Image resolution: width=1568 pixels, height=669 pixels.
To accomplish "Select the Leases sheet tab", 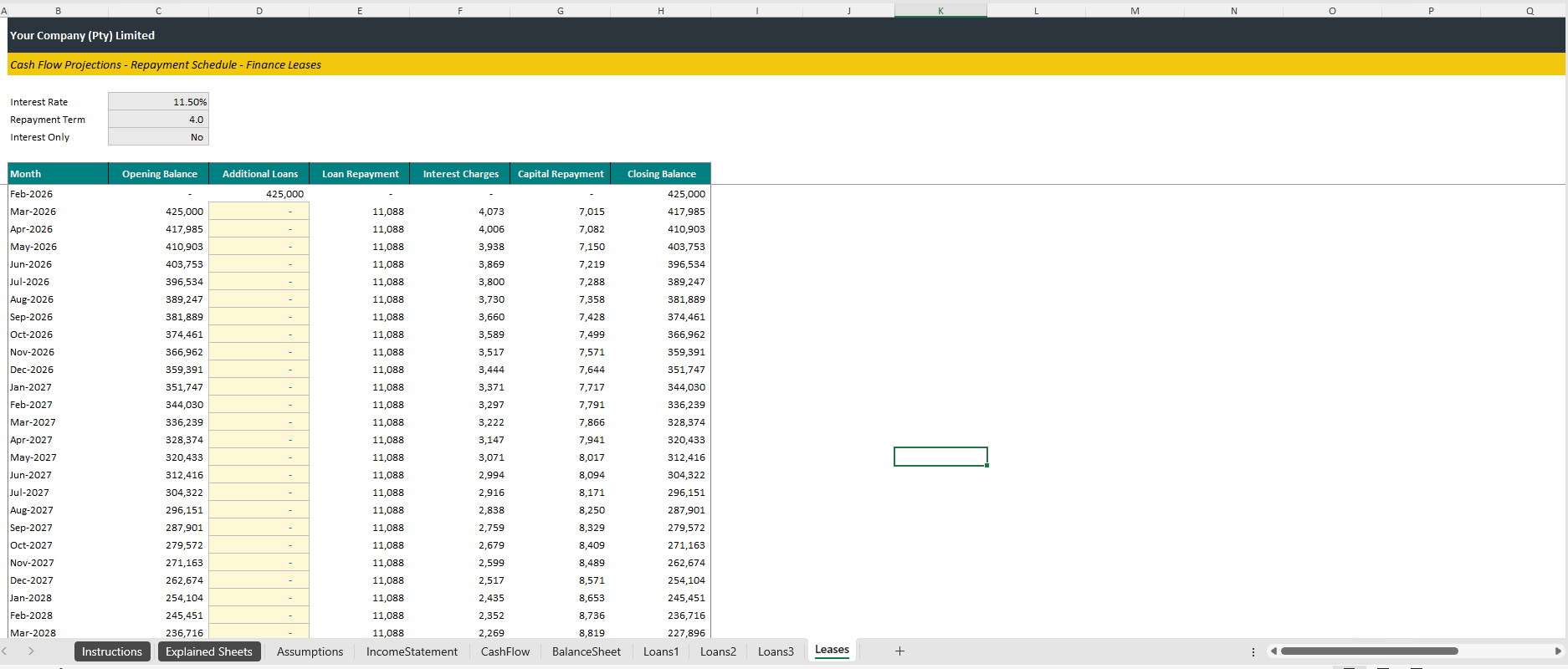I will pyautogui.click(x=832, y=651).
